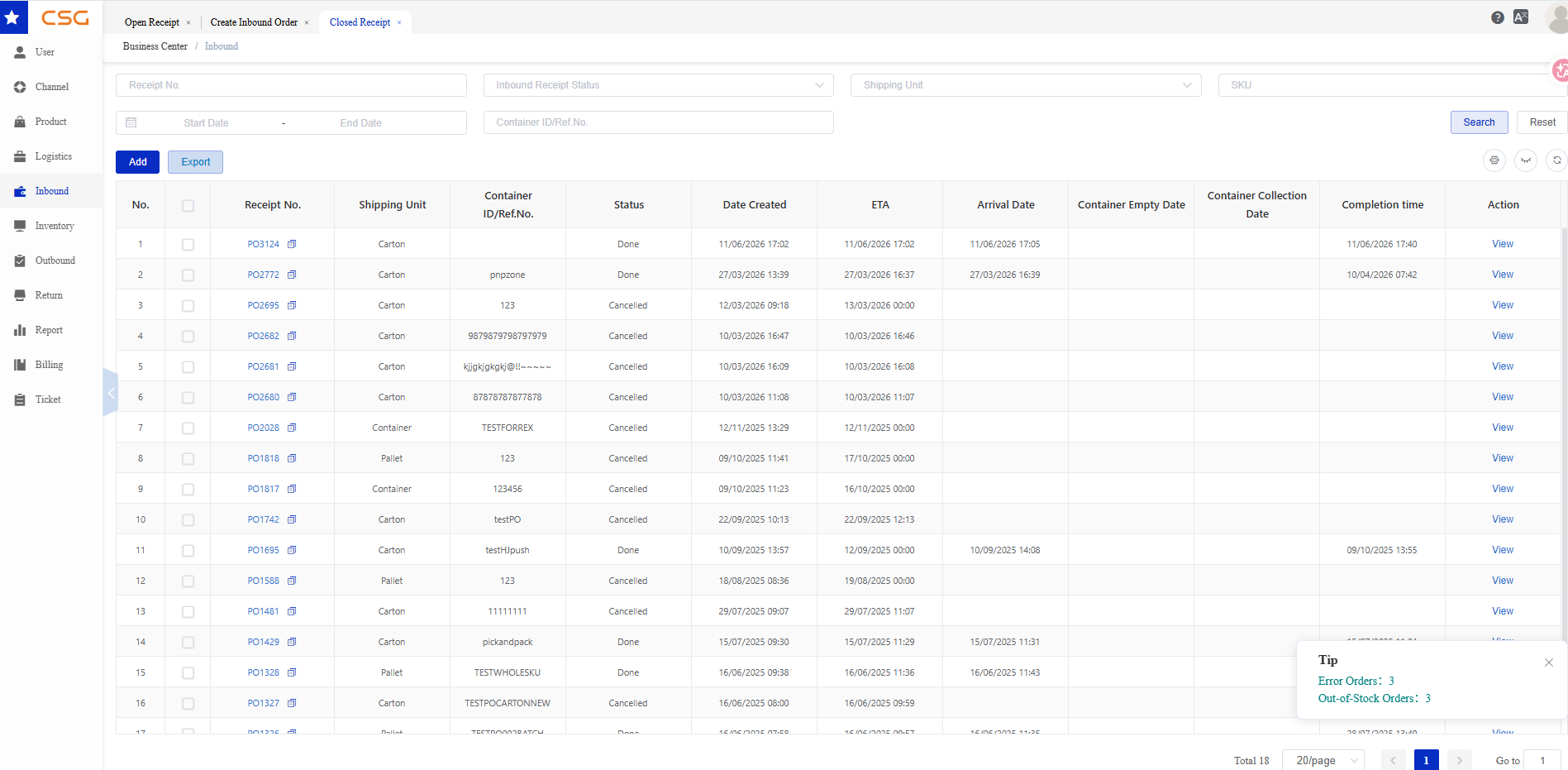1568x770 pixels.
Task: Click the Report sidebar icon
Action: 20,330
